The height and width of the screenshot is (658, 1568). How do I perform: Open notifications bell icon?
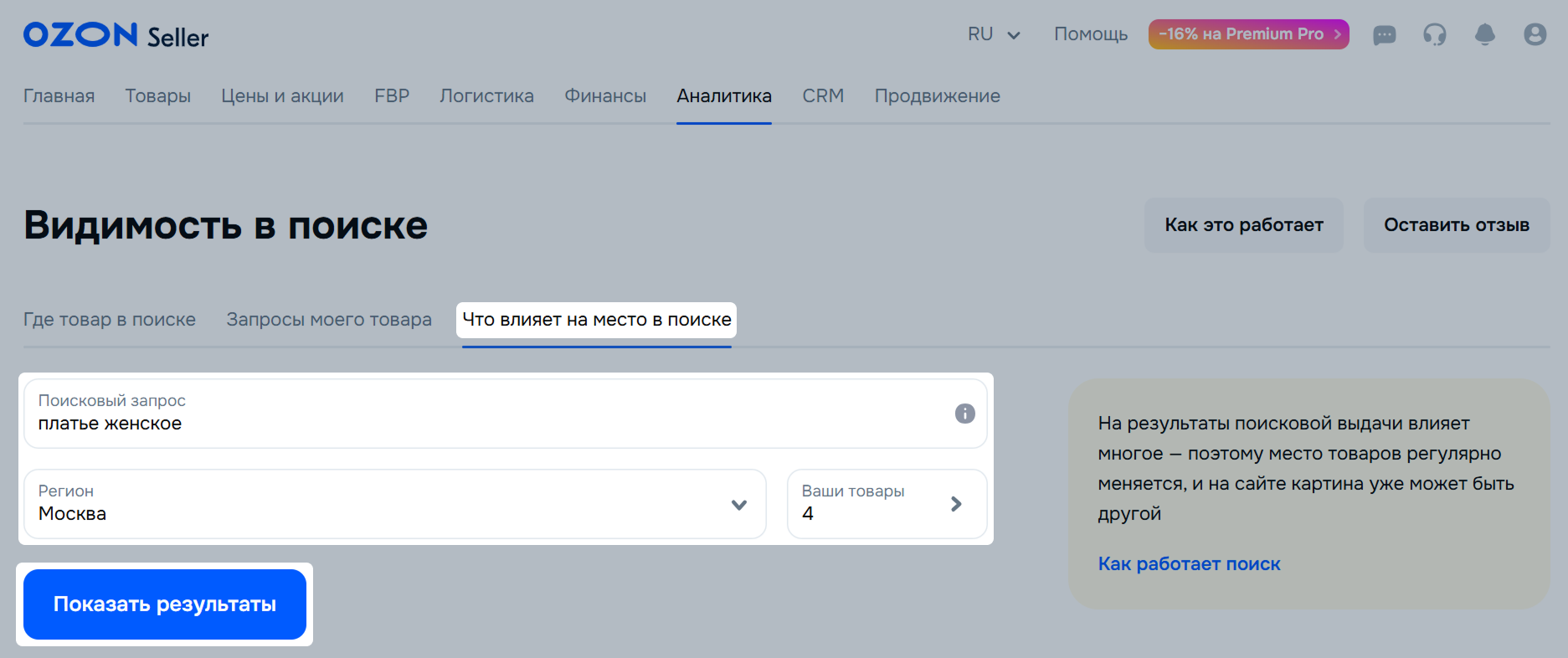click(x=1484, y=34)
